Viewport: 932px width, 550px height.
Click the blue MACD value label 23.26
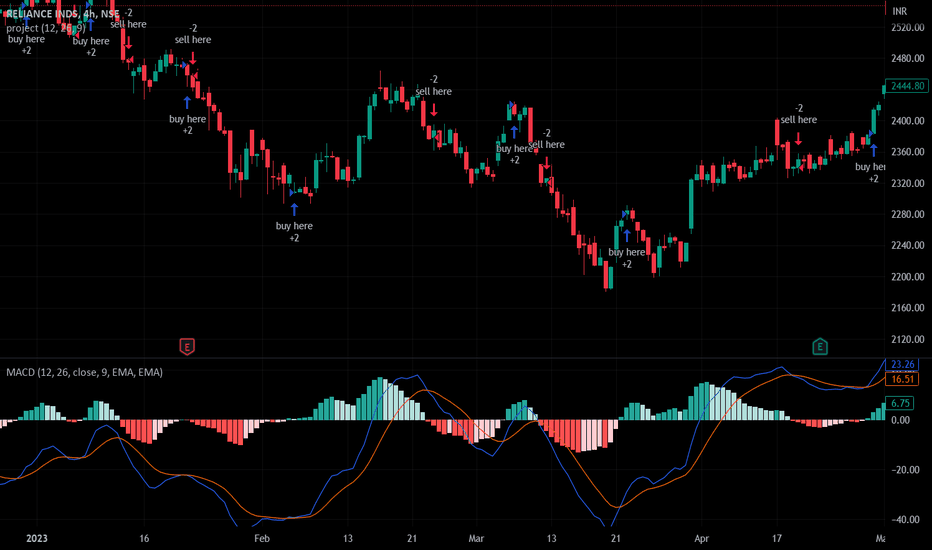(902, 364)
